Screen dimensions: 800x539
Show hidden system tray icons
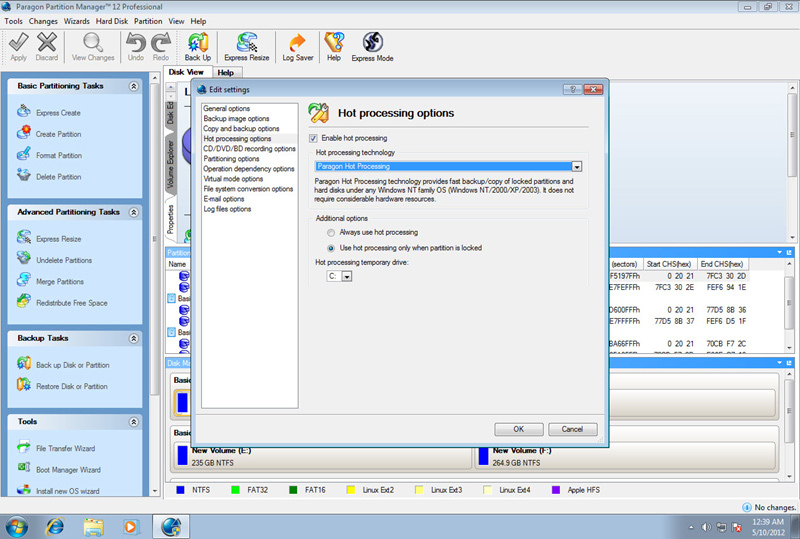pyautogui.click(x=691, y=528)
